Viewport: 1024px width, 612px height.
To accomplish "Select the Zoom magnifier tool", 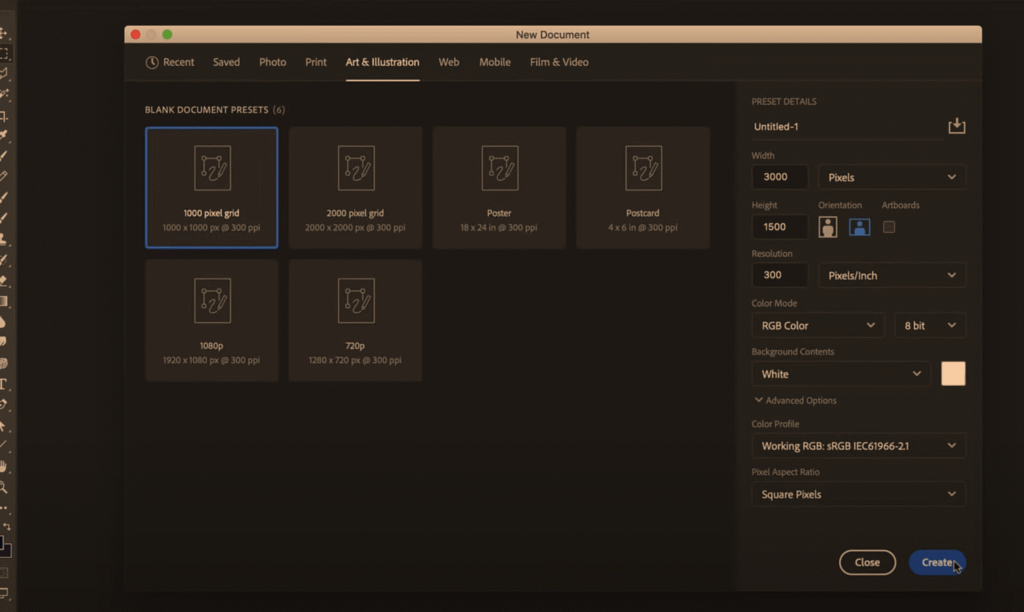I will (4, 488).
